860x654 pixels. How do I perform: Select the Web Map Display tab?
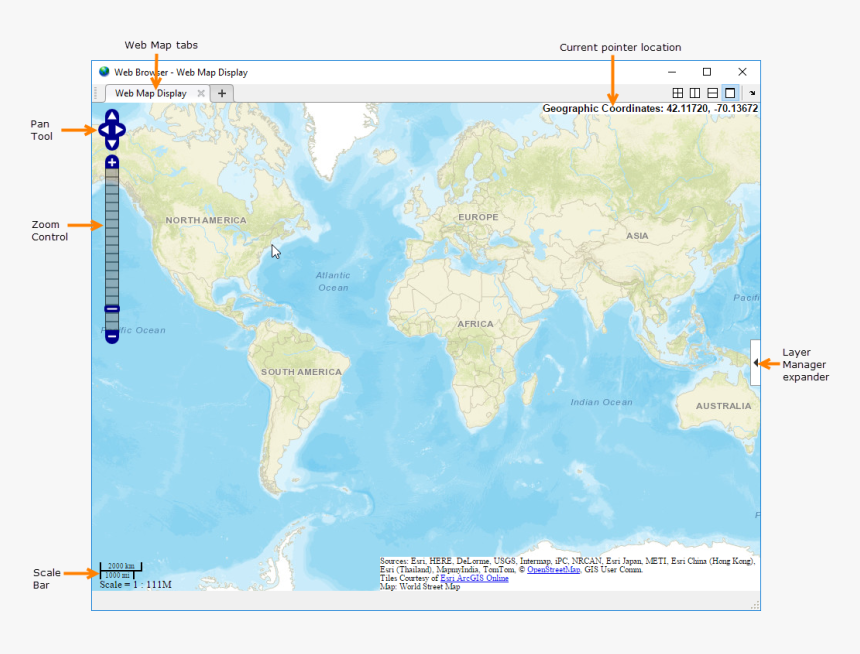[x=150, y=93]
